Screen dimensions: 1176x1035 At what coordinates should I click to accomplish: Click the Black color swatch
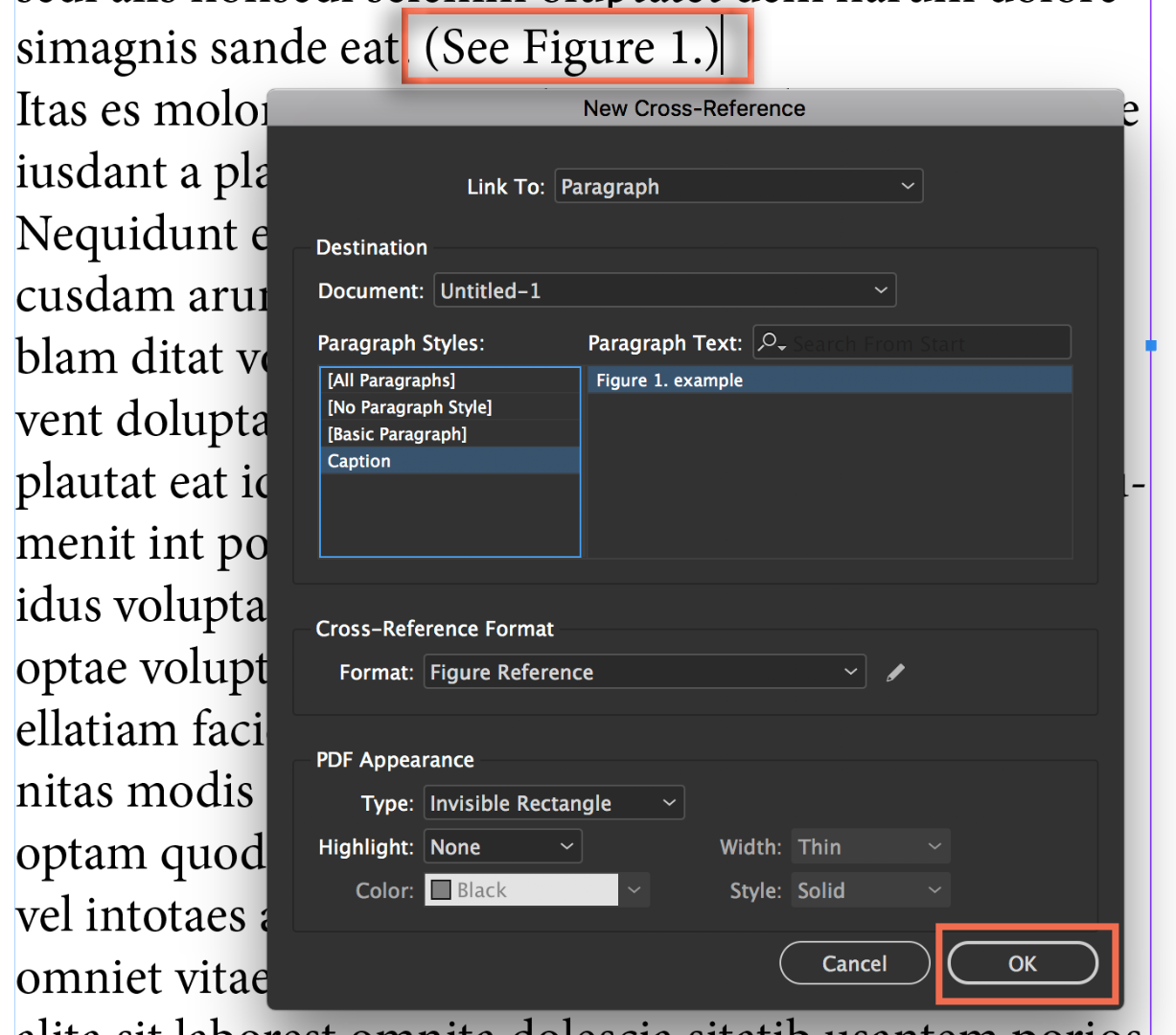tap(442, 889)
